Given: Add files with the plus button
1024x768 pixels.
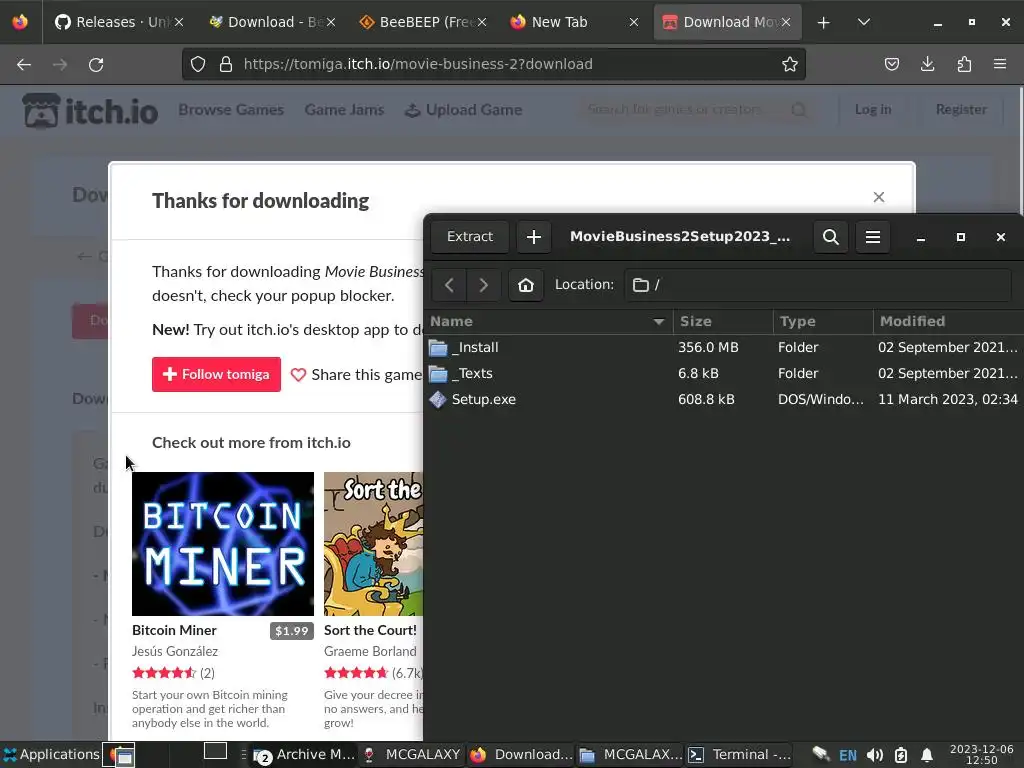Looking at the screenshot, I should pyautogui.click(x=534, y=236).
